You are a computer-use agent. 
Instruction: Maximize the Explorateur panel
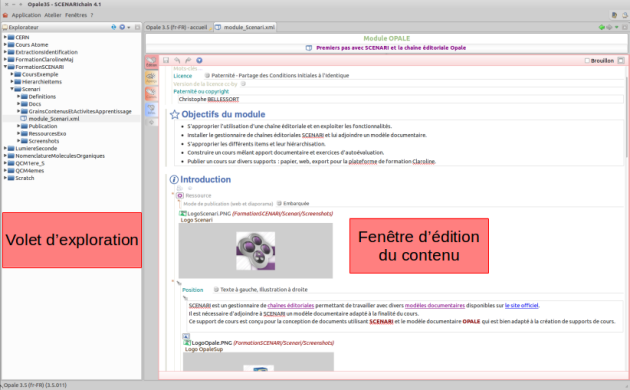pos(137,27)
